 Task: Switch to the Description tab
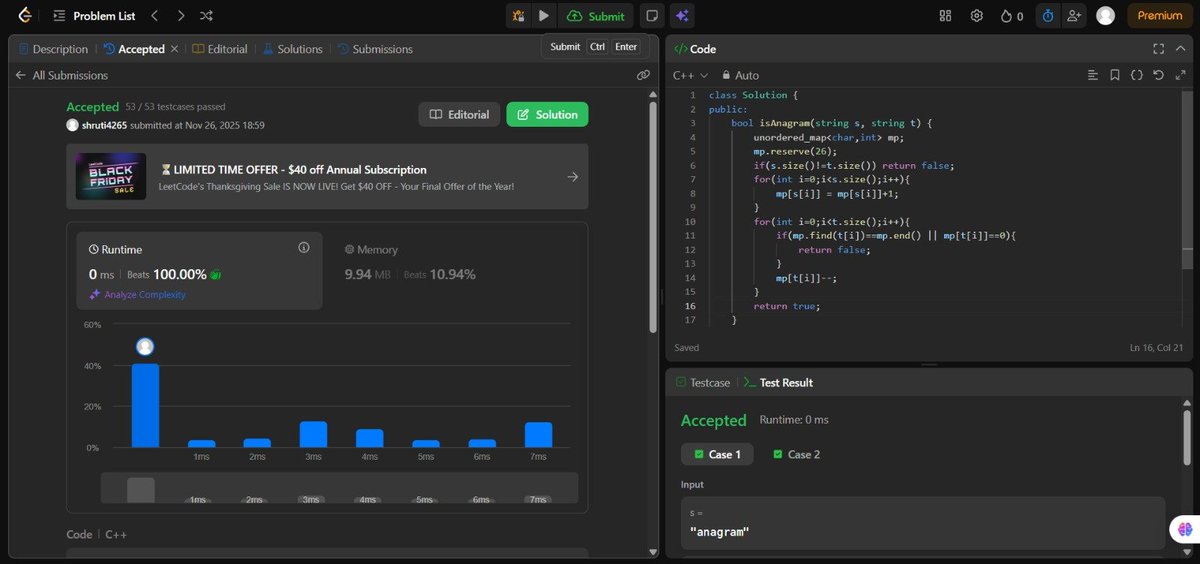click(53, 49)
